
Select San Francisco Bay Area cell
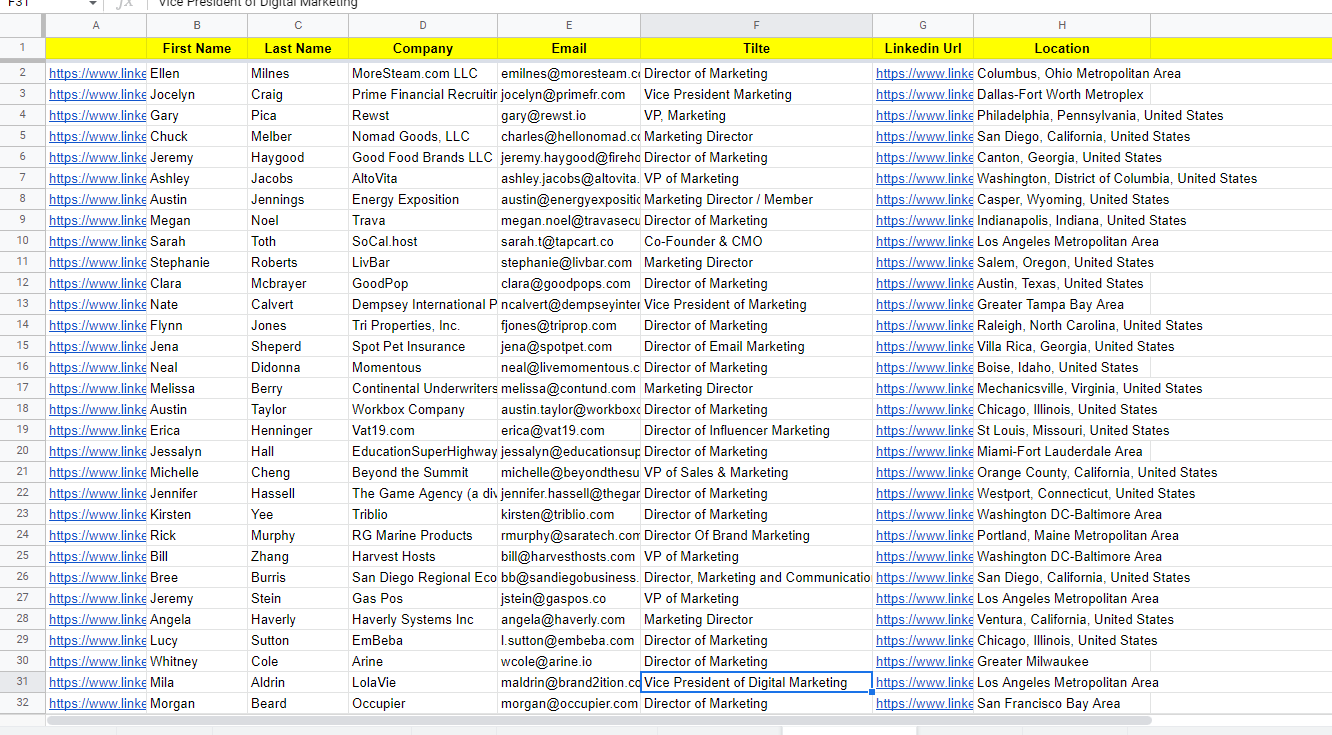point(1062,703)
